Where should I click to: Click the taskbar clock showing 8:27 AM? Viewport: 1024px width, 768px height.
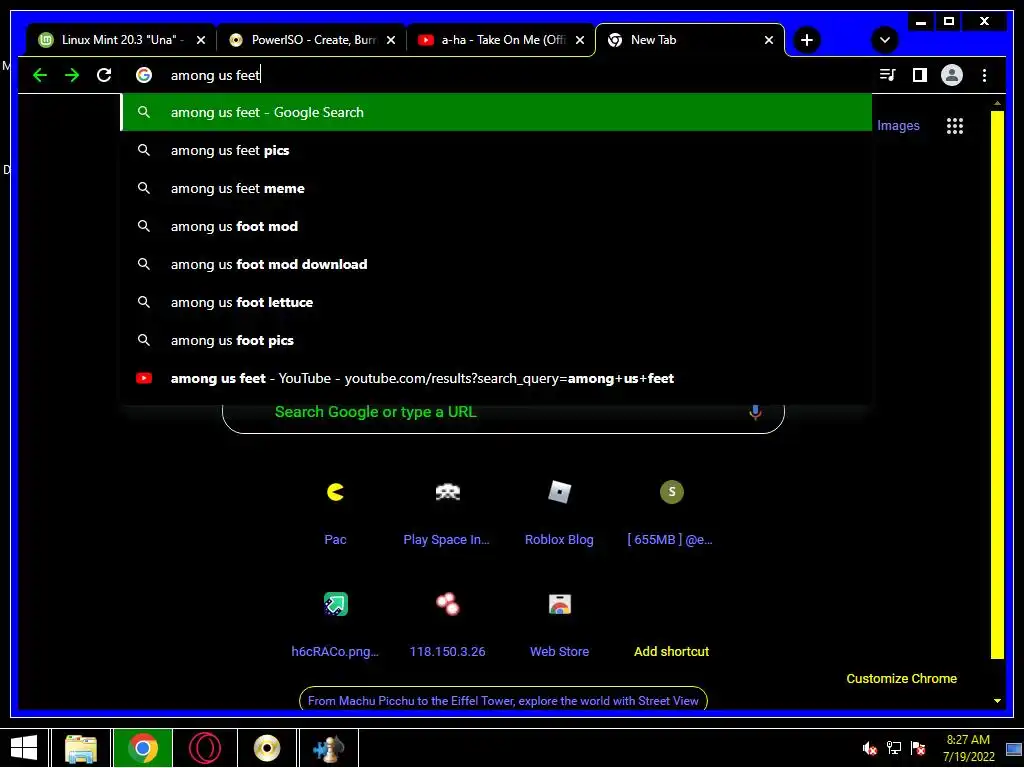(x=968, y=748)
